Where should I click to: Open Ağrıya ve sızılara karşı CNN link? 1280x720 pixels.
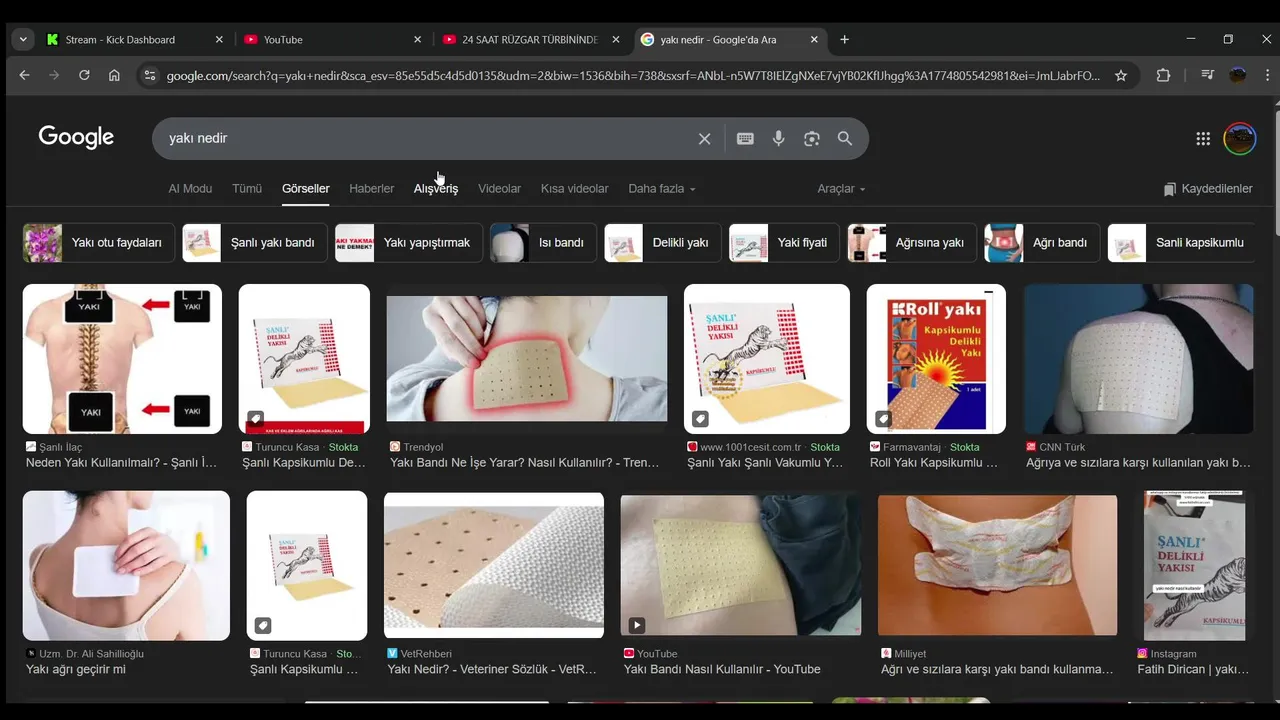click(1138, 463)
